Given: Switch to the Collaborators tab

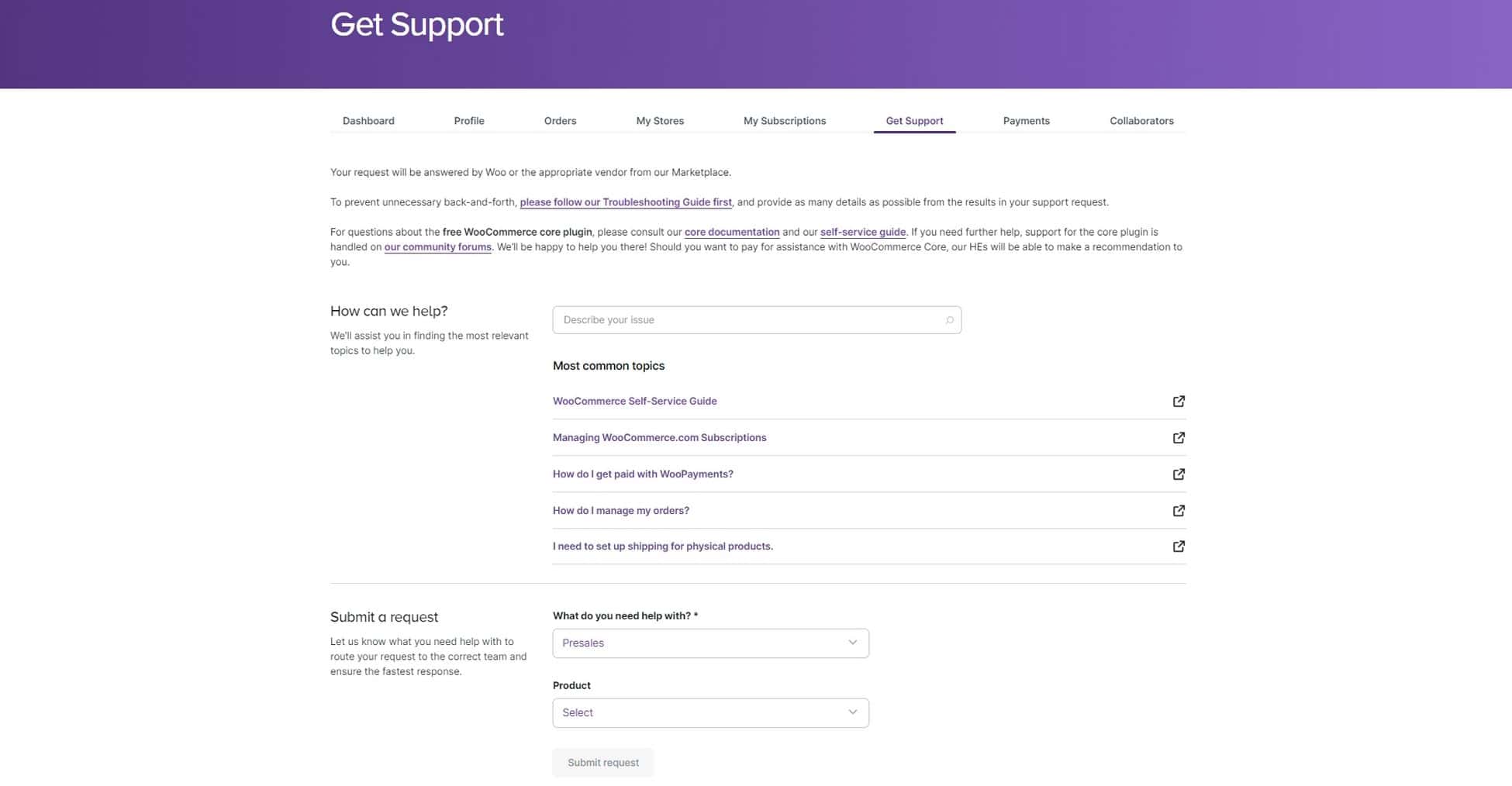Looking at the screenshot, I should [1141, 121].
